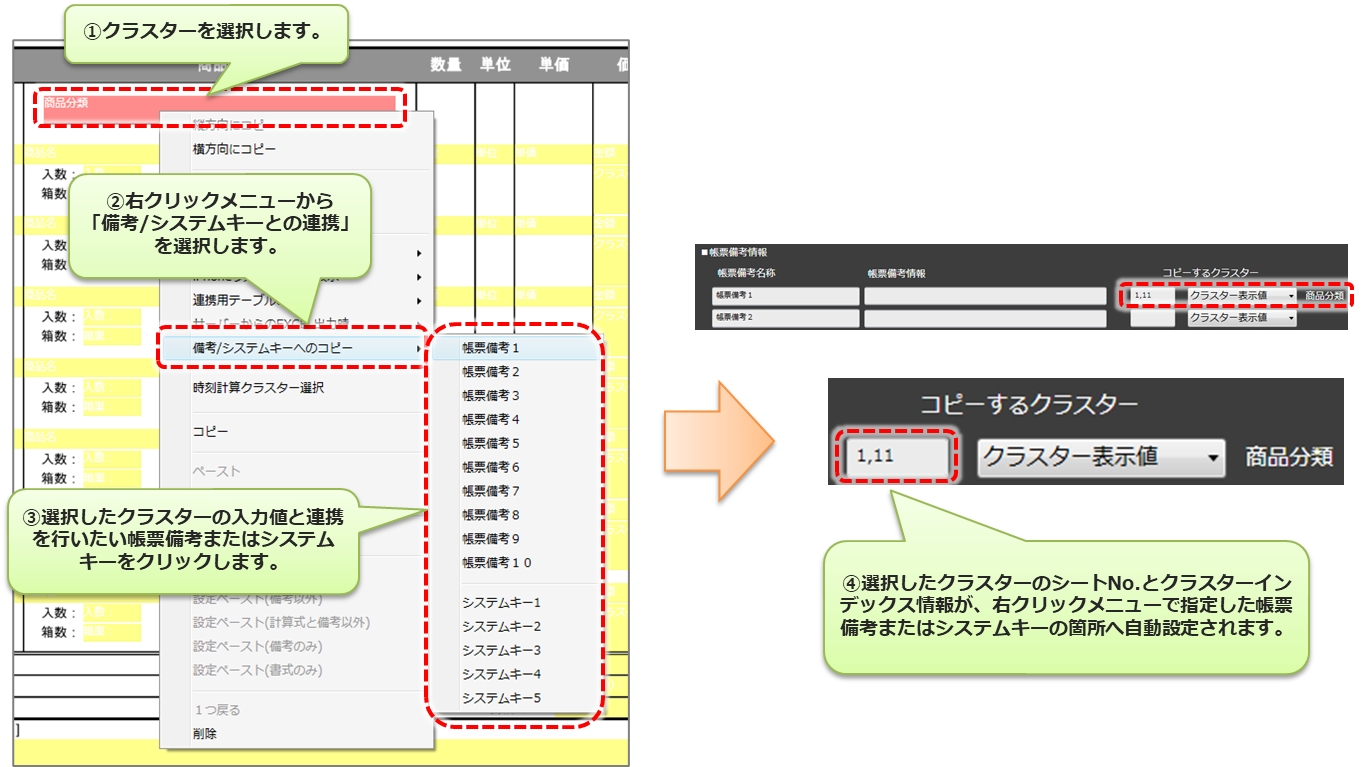The height and width of the screenshot is (767, 1363).
Task: Click 1つ戻る in the context menu
Action: tap(216, 710)
